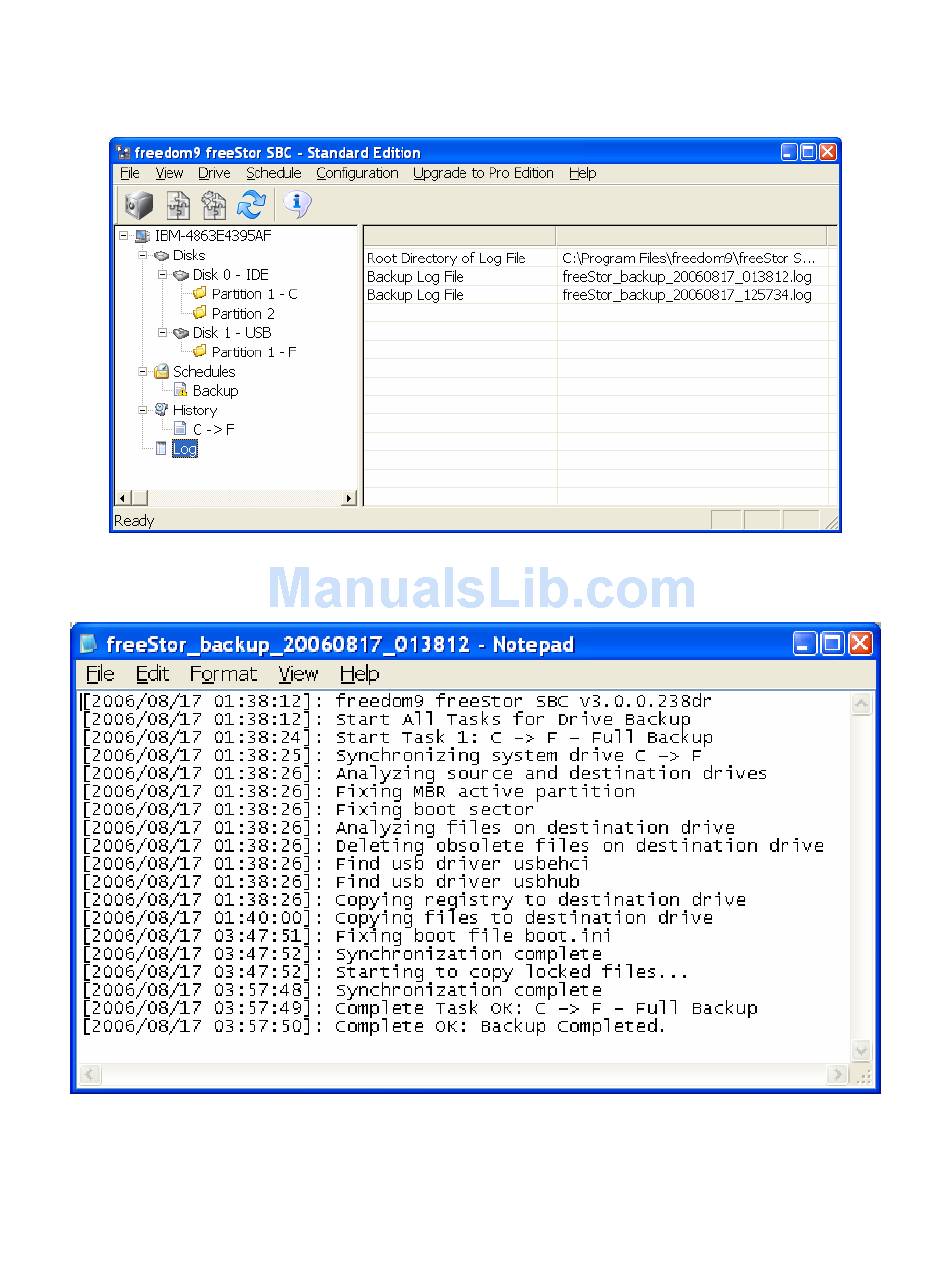Click the document icon beside C -> F

coord(181,428)
